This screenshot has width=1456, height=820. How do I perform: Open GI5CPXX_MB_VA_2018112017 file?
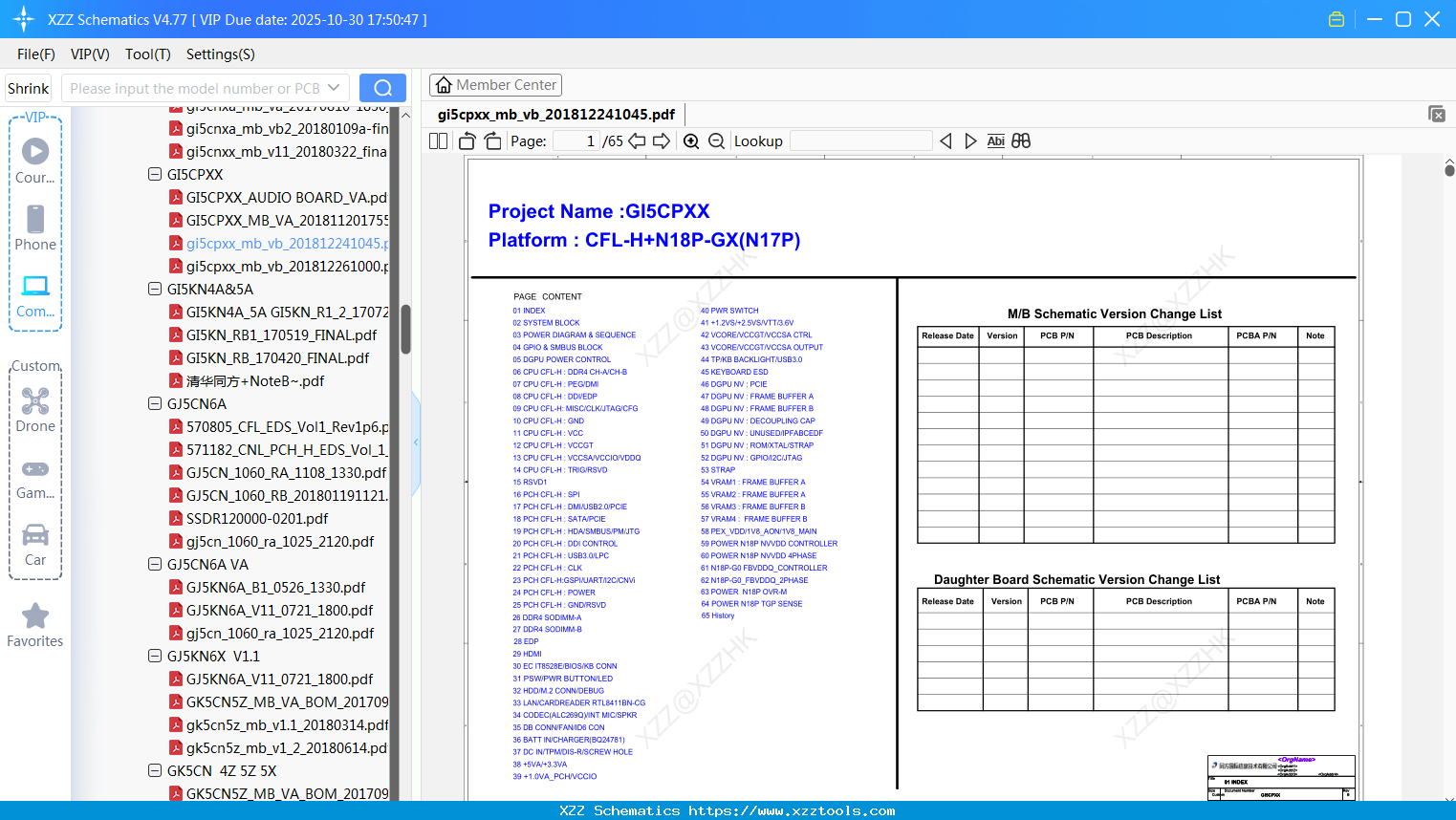click(287, 221)
